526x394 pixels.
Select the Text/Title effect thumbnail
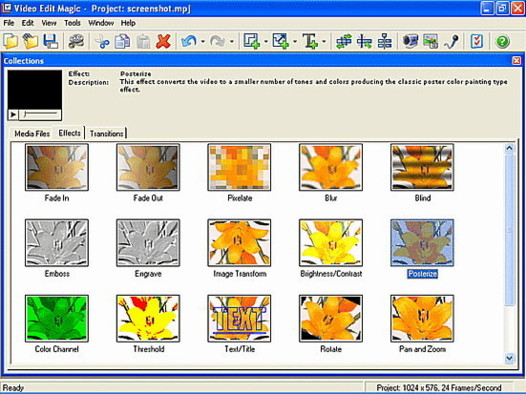[x=239, y=319]
